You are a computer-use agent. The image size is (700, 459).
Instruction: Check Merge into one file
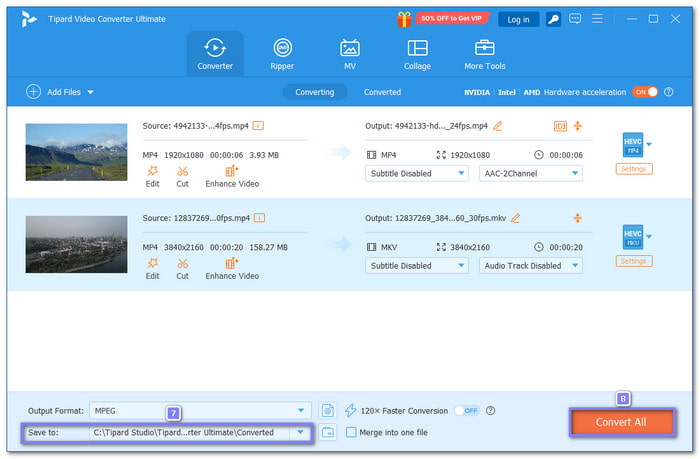coord(351,432)
